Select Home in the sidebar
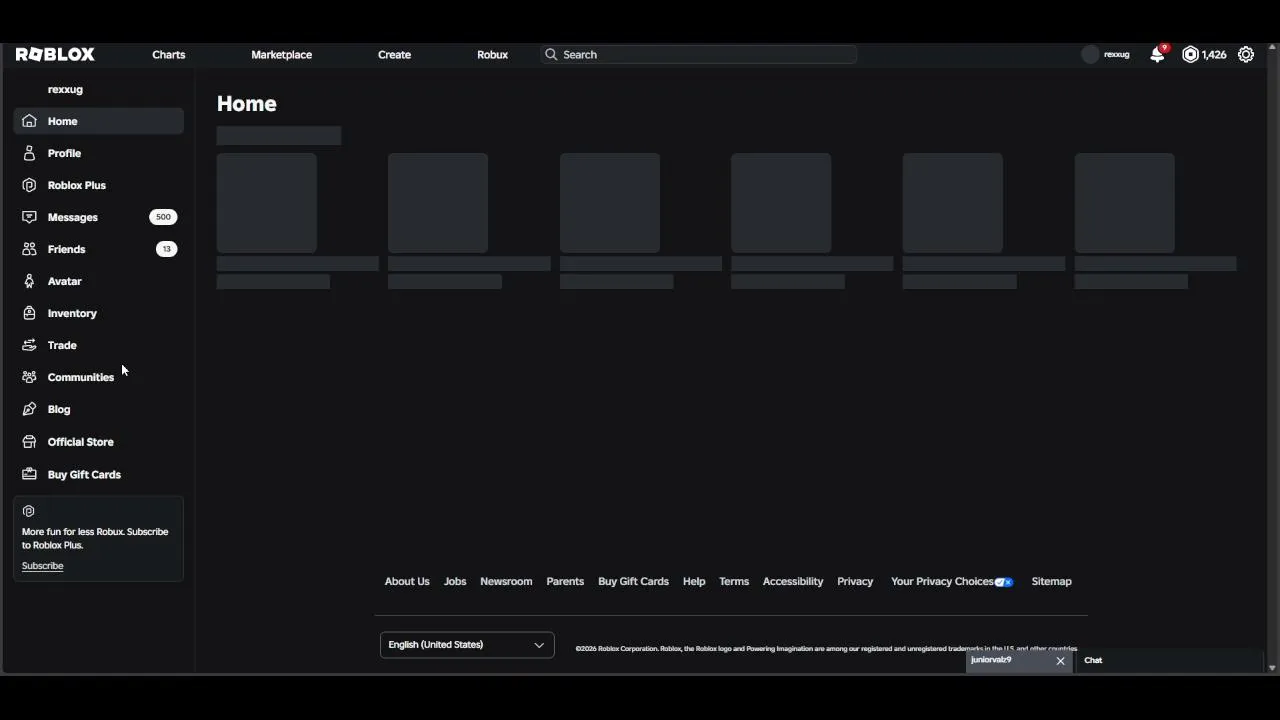1280x720 pixels. point(99,121)
